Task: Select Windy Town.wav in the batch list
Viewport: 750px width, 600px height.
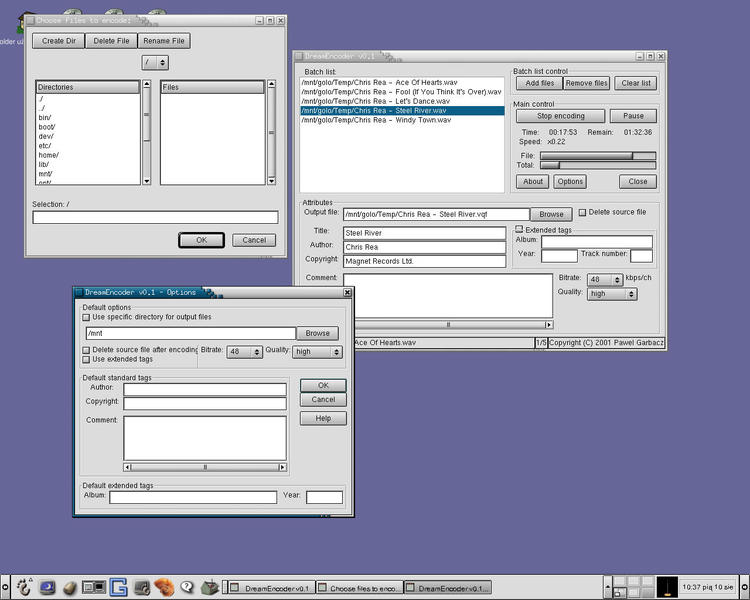Action: click(402, 120)
